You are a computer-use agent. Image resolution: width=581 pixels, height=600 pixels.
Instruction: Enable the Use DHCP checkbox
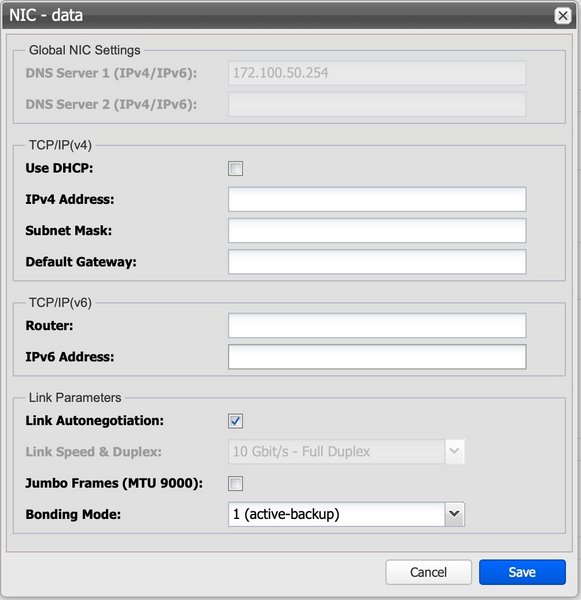235,168
